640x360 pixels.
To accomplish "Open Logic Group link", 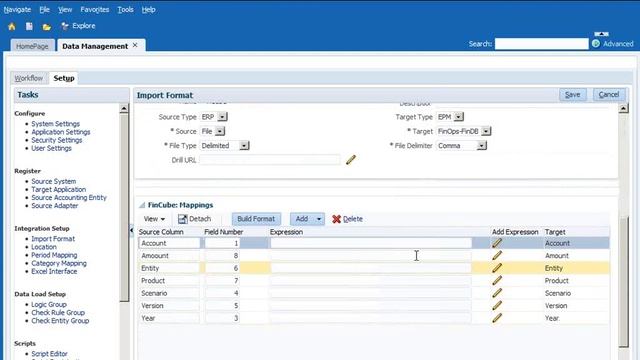I will pos(49,304).
